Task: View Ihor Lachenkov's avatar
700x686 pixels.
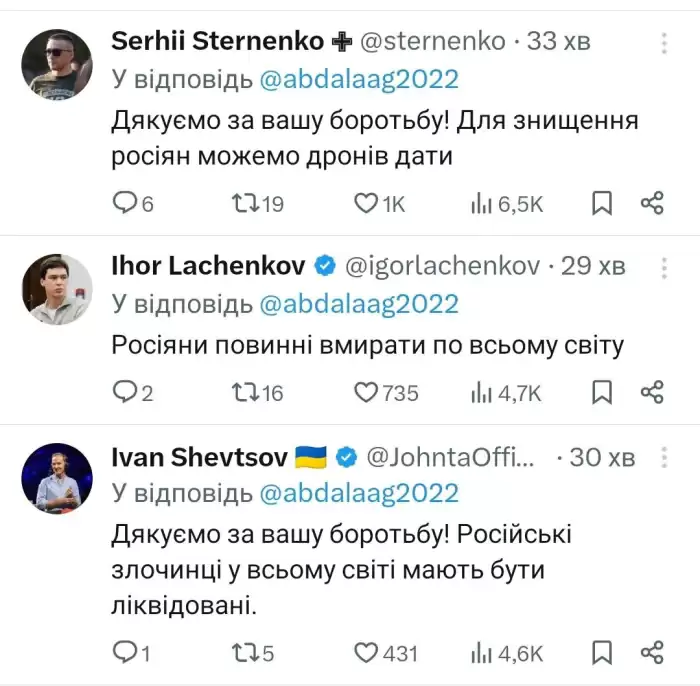Action: (57, 289)
